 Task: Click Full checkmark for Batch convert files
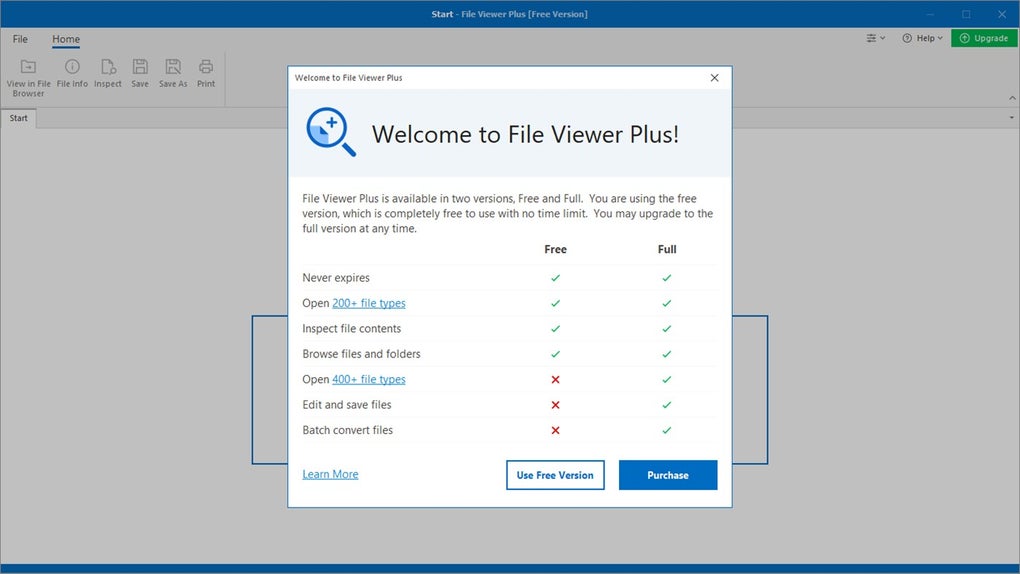point(667,430)
